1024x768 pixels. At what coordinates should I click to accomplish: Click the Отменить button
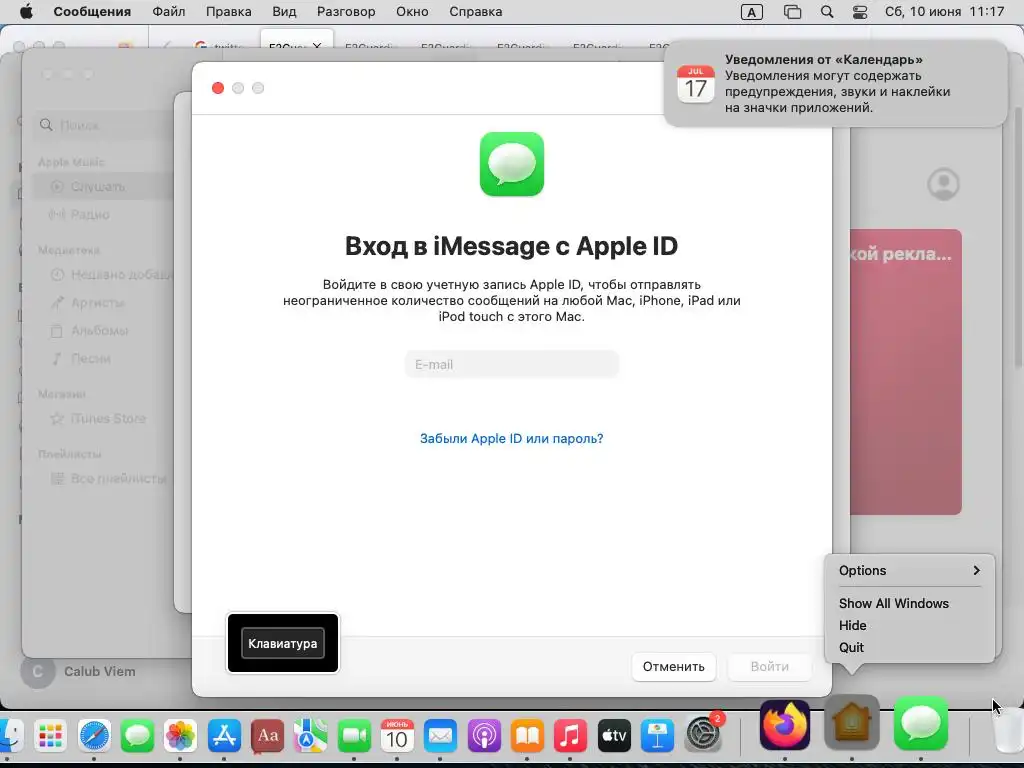click(673, 666)
